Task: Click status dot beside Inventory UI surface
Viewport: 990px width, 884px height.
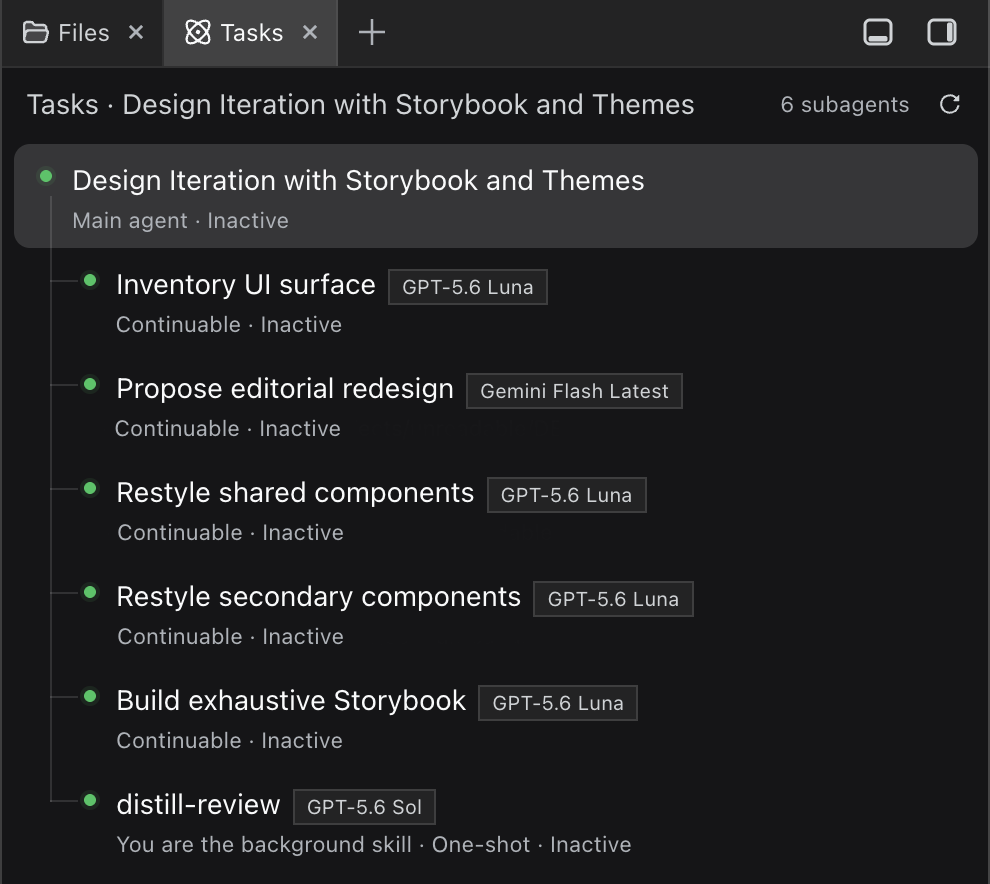Action: 90,280
